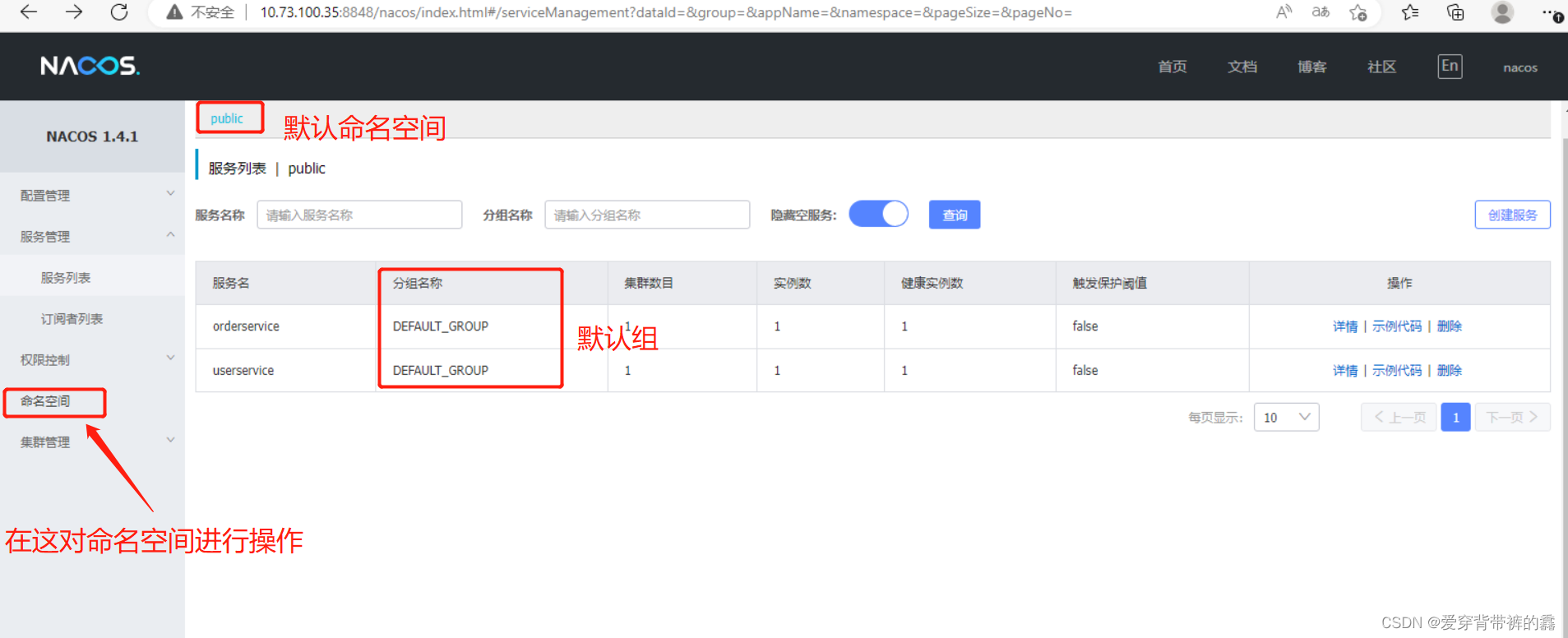Click the NACOS 1.4.1 version label

(92, 136)
